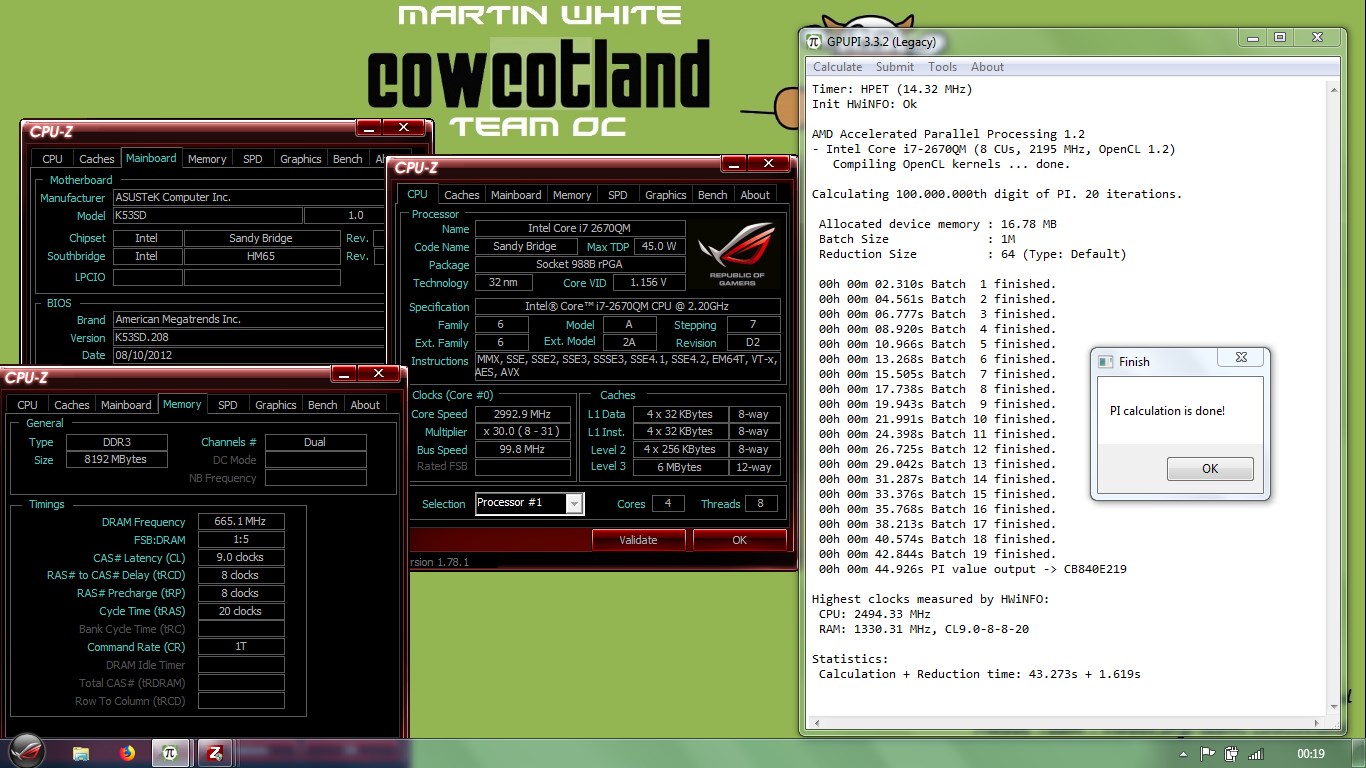Select Graphics tab in the Mainboard window
This screenshot has height=768, width=1366.
click(x=300, y=159)
